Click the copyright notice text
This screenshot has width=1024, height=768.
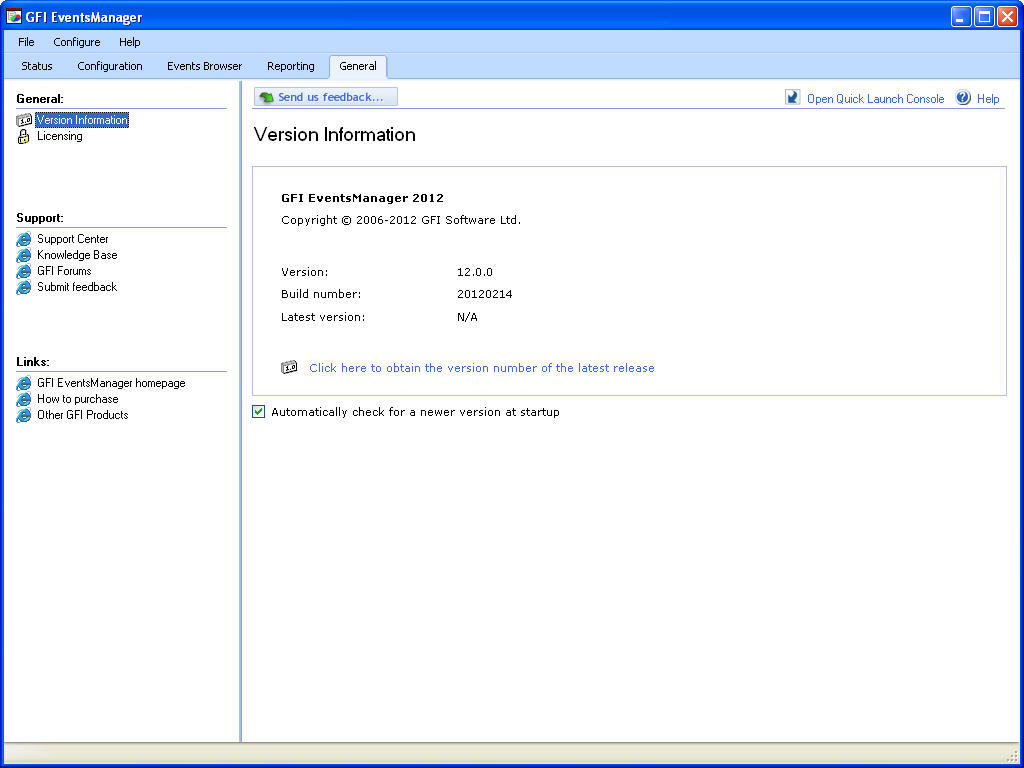401,220
